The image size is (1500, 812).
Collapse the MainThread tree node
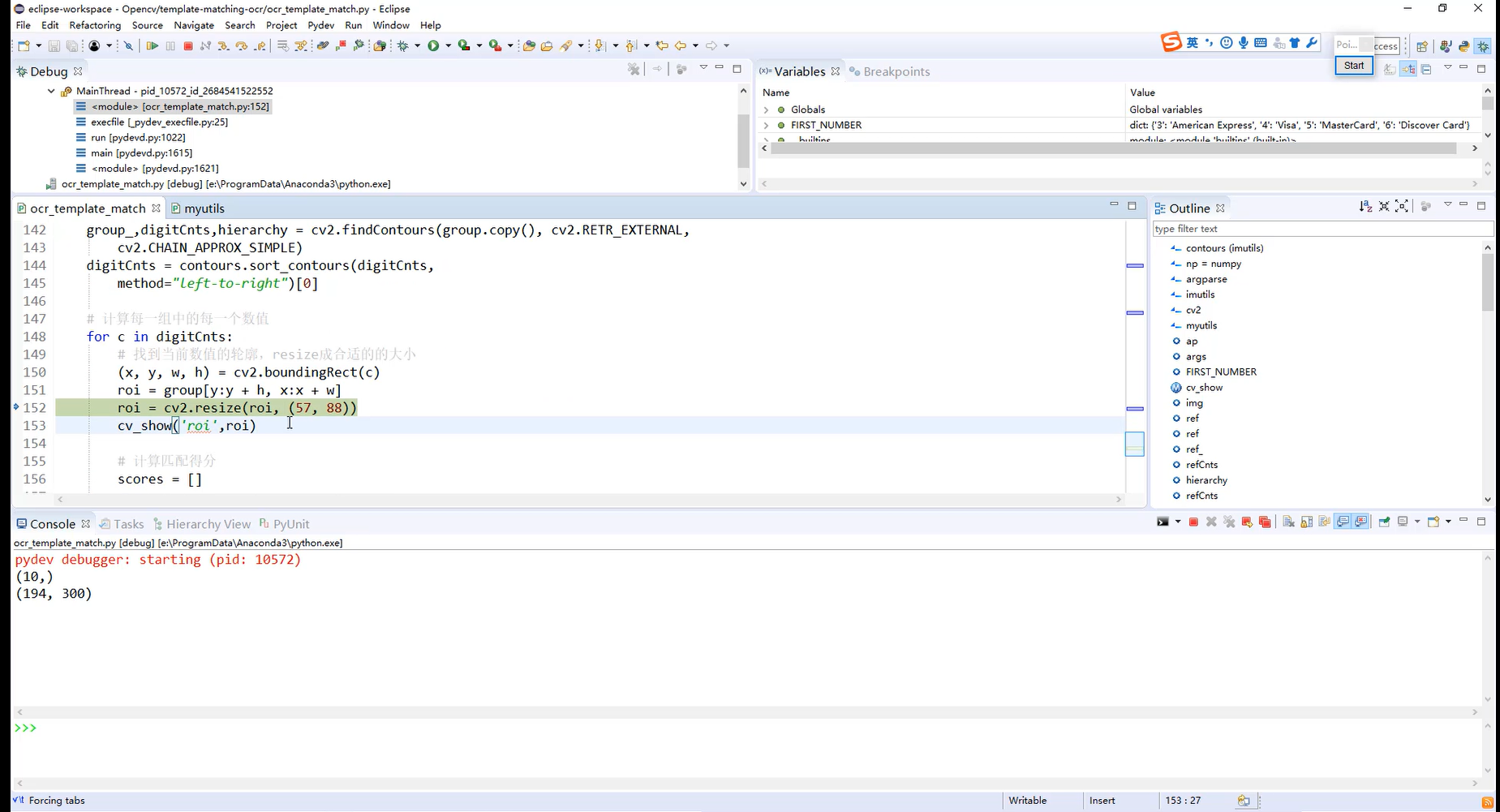[x=51, y=91]
